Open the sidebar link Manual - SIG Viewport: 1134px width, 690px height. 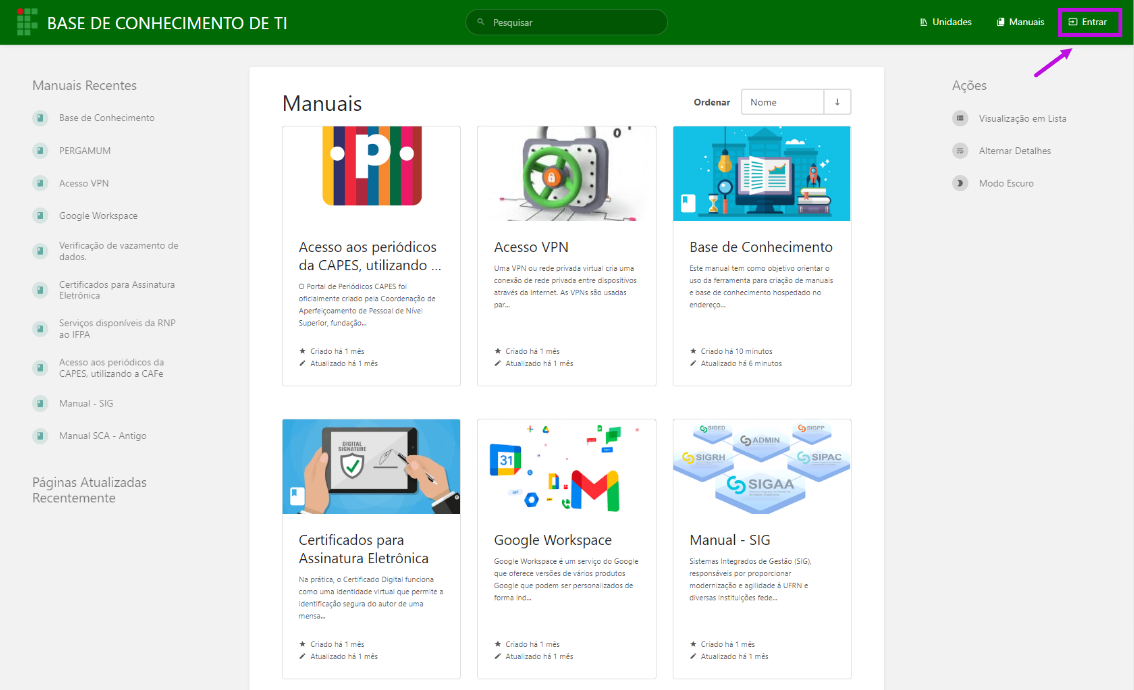pyautogui.click(x=86, y=404)
